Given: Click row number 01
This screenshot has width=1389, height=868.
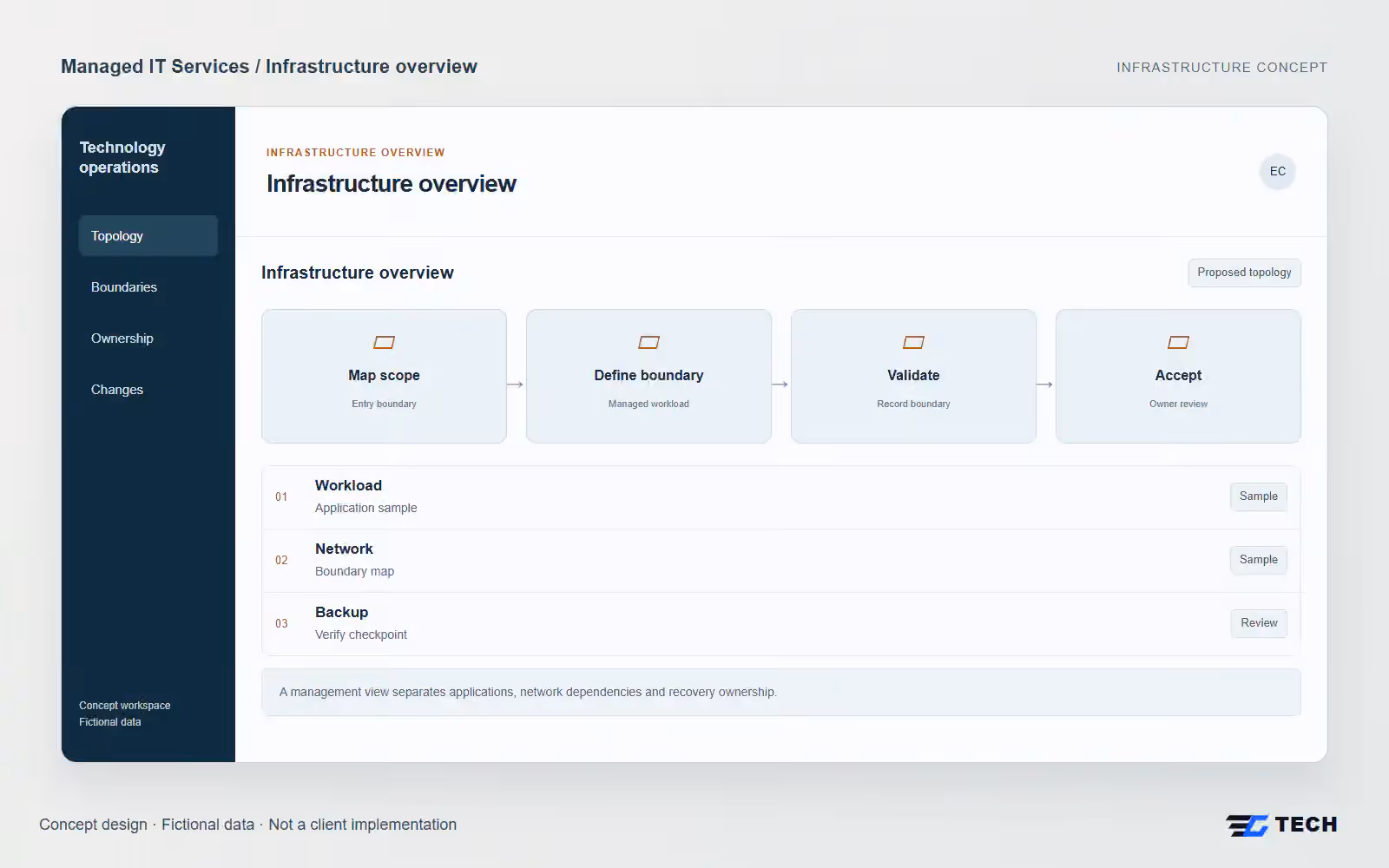Looking at the screenshot, I should pos(281,496).
